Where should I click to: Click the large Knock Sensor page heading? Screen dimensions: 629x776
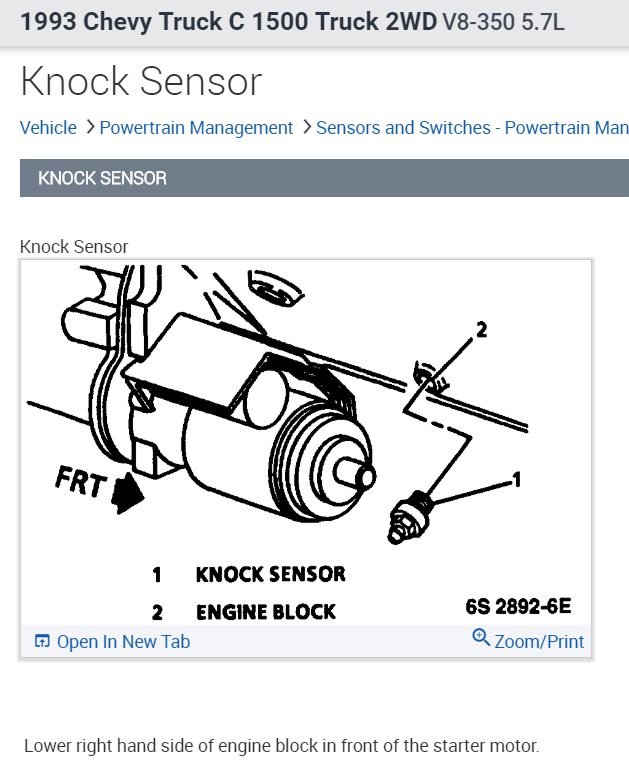[x=141, y=82]
